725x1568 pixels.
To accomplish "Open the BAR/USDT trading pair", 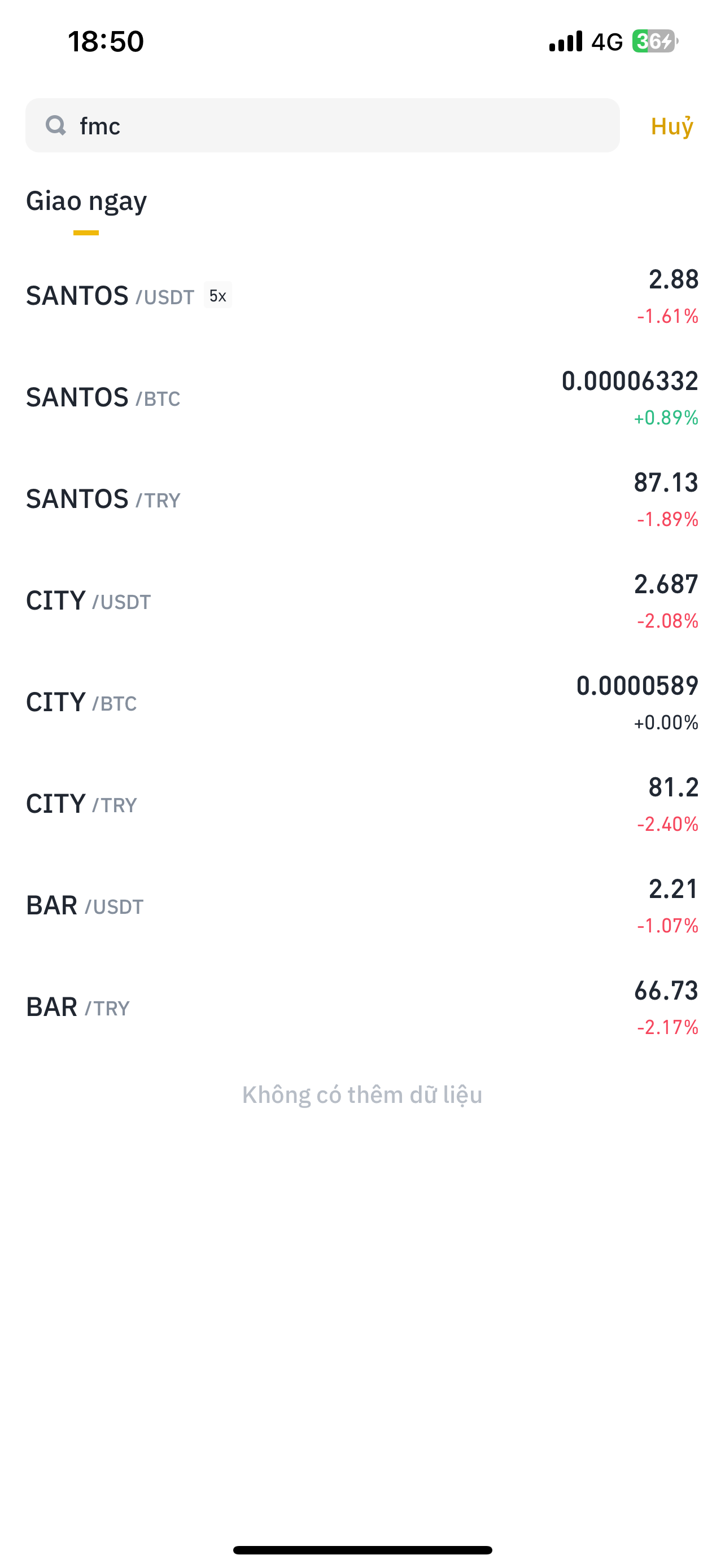I will (362, 906).
